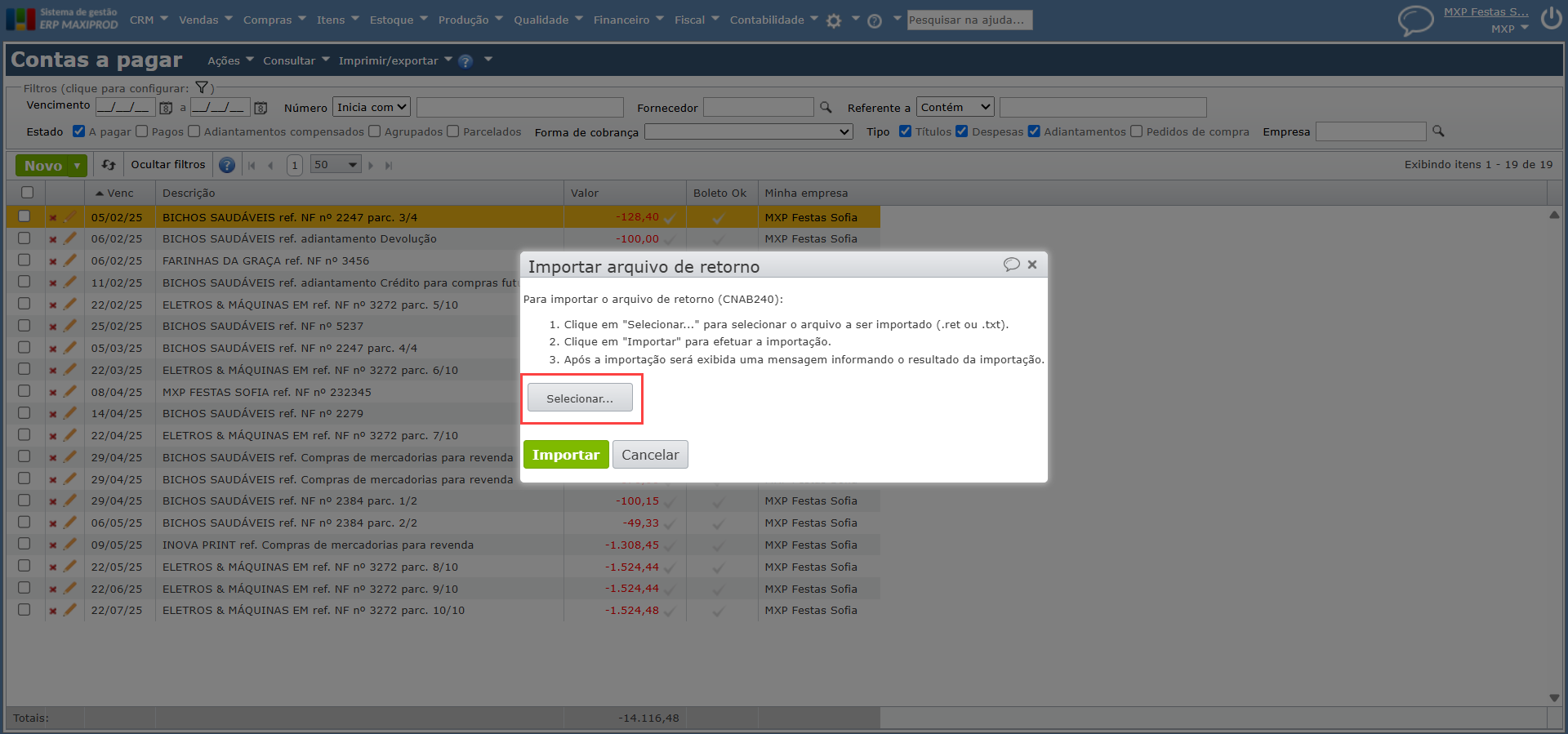Open the Imprimir/exportar dropdown menu

395,61
